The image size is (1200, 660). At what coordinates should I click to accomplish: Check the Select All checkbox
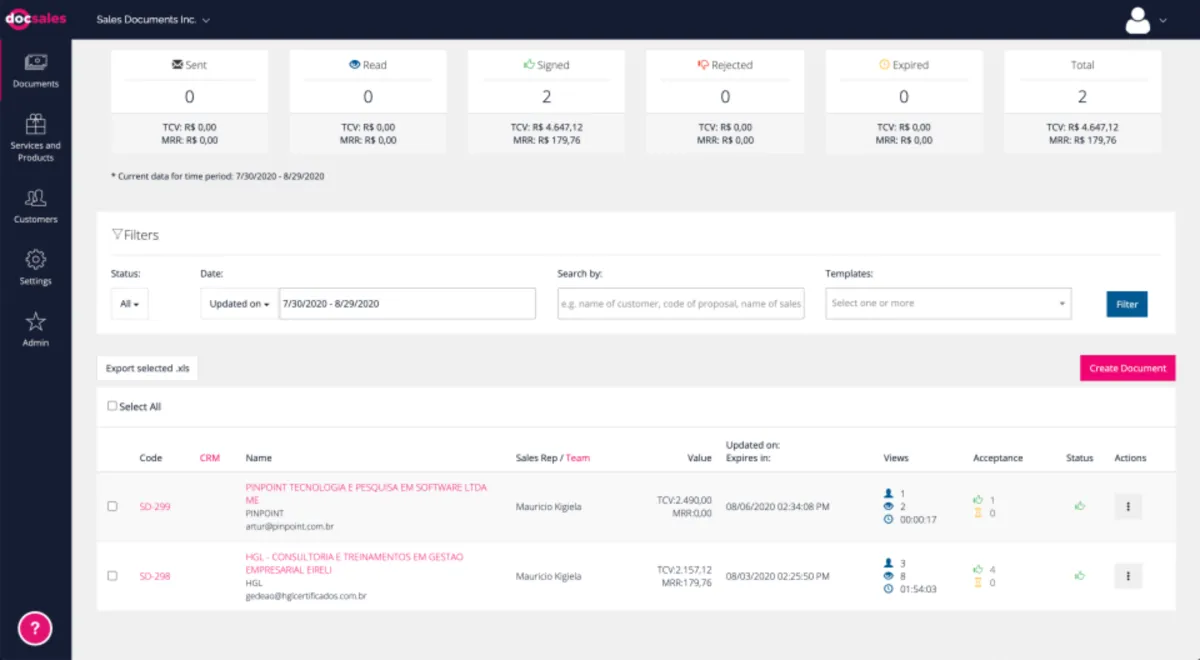[112, 406]
